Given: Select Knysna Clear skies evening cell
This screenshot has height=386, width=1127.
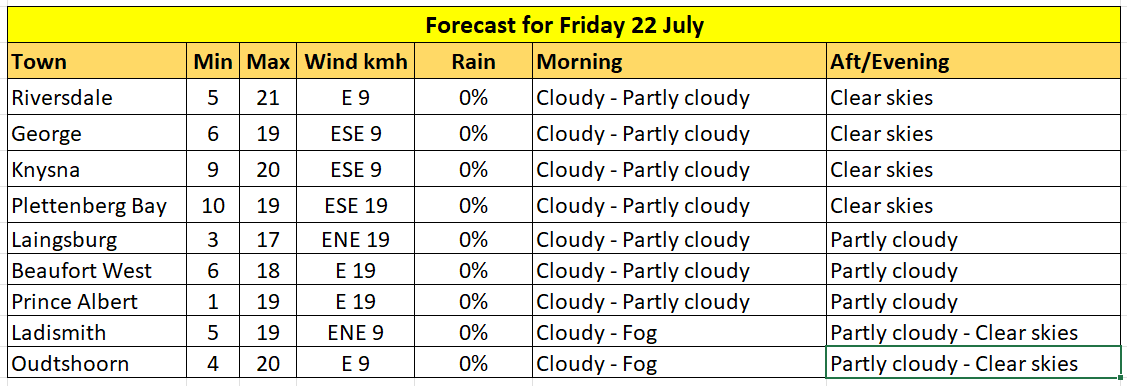Looking at the screenshot, I should [973, 170].
